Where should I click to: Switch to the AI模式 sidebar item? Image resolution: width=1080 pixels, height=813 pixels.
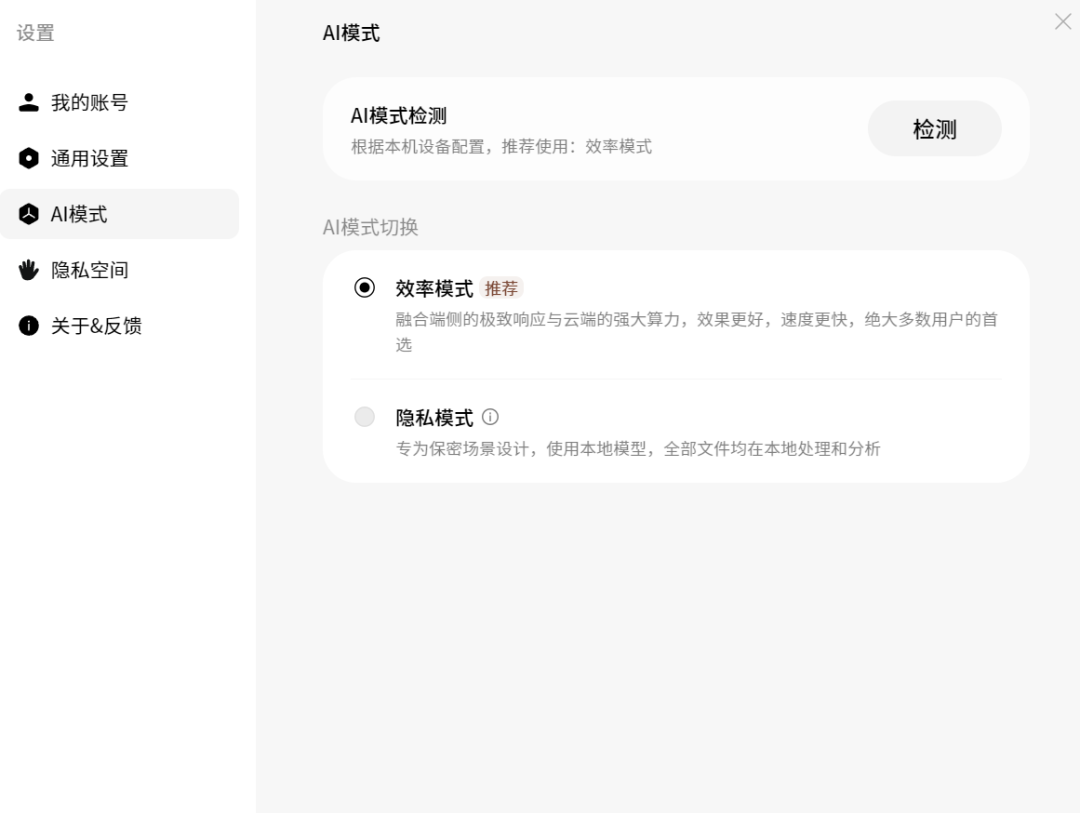pos(119,214)
